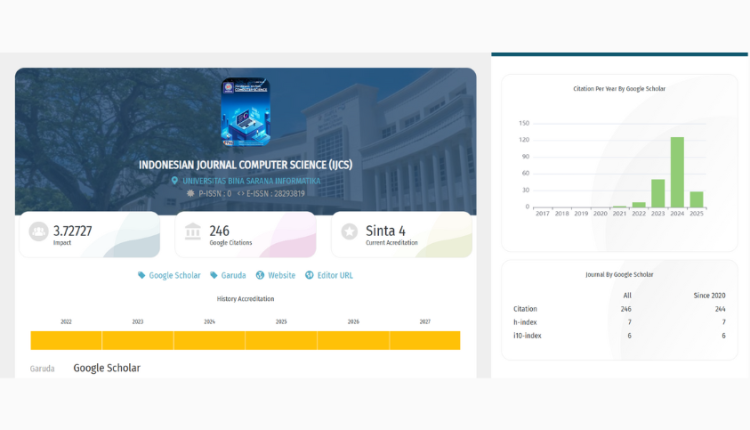This screenshot has height=430, width=750.
Task: Click the Google Citations building icon
Action: (x=193, y=232)
